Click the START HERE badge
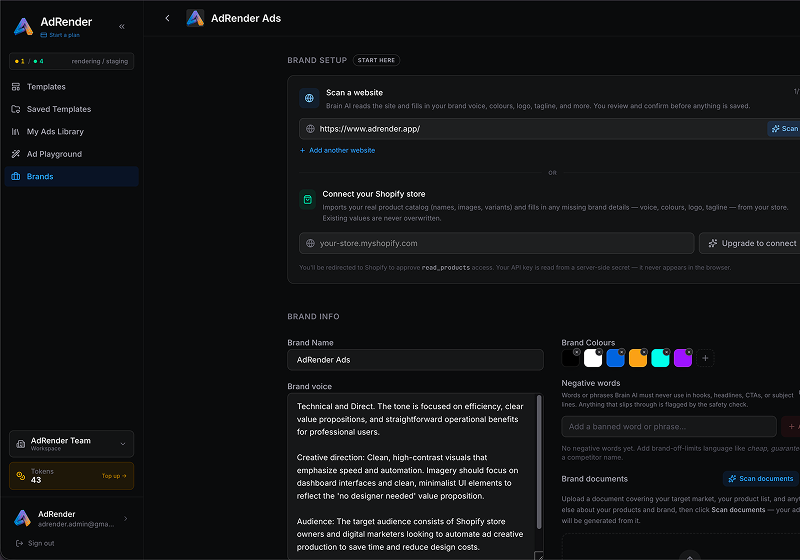800x560 pixels. coord(376,60)
